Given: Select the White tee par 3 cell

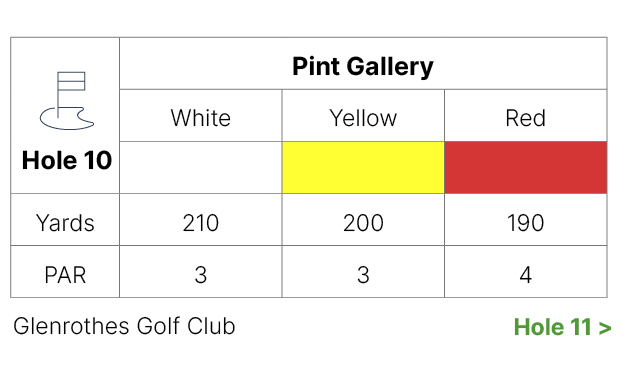Looking at the screenshot, I should pos(200,271).
